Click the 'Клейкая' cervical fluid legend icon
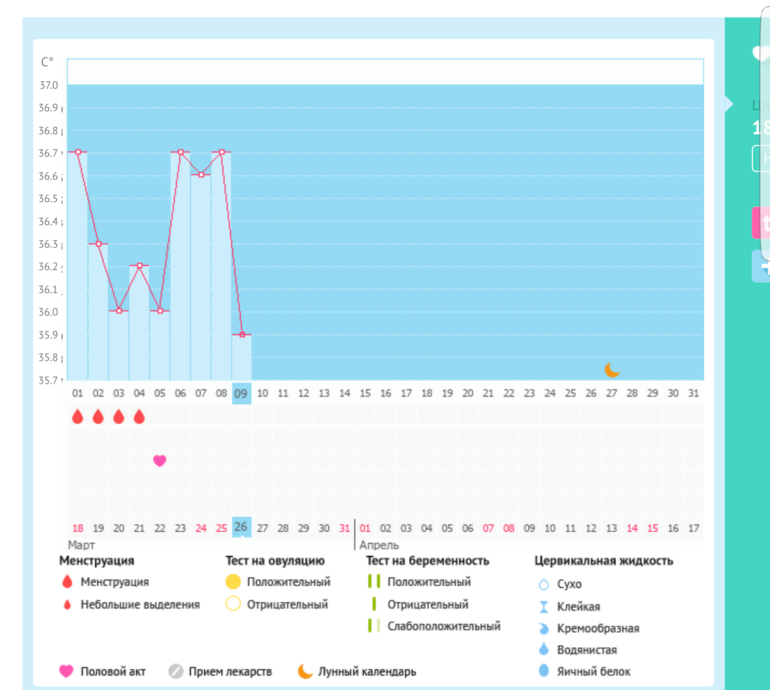The width and height of the screenshot is (770, 690). pos(544,606)
